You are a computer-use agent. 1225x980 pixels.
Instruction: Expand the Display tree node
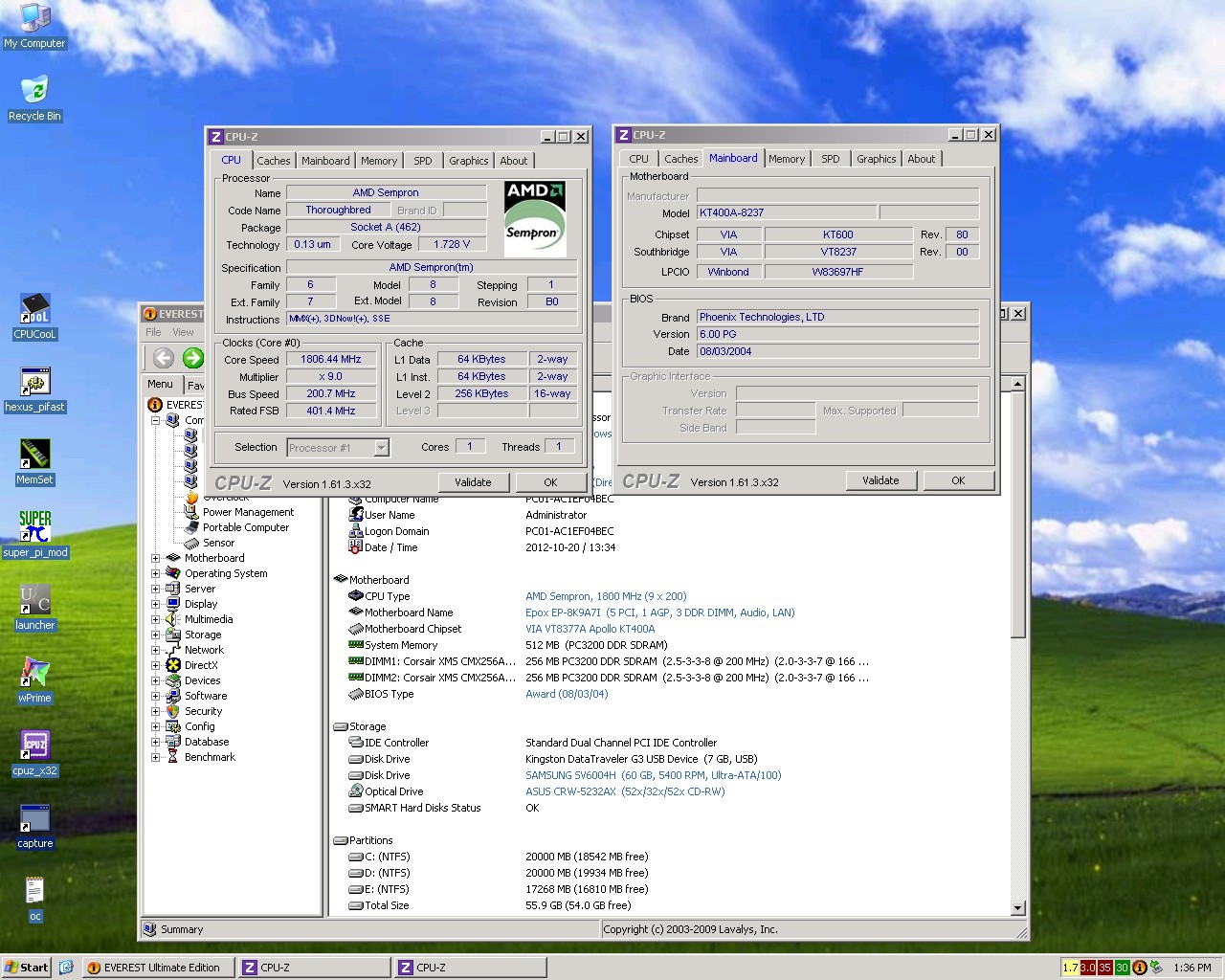(155, 604)
